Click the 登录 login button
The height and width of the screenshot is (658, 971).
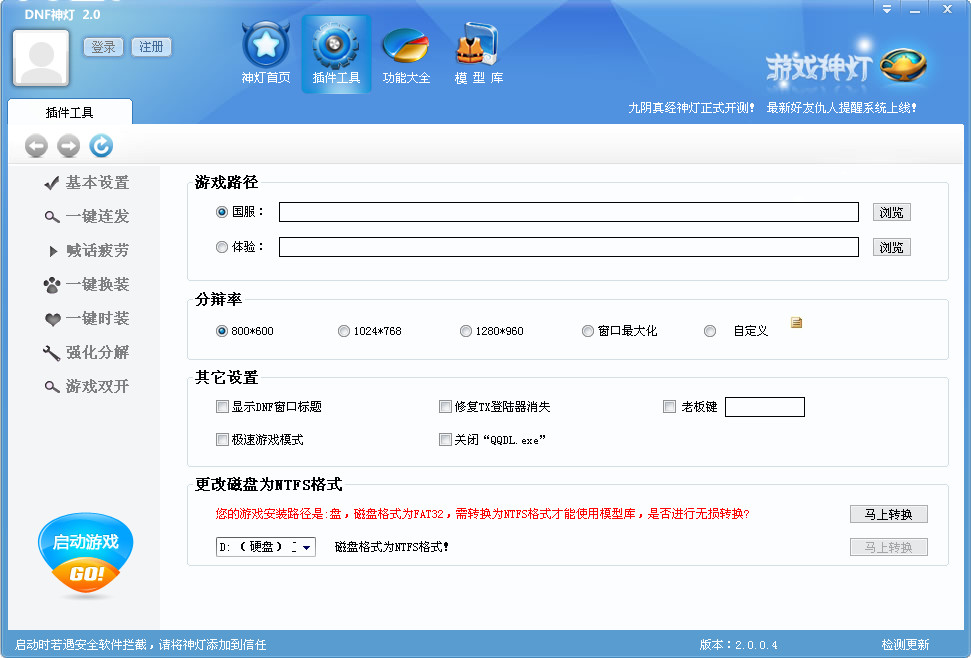[x=103, y=47]
